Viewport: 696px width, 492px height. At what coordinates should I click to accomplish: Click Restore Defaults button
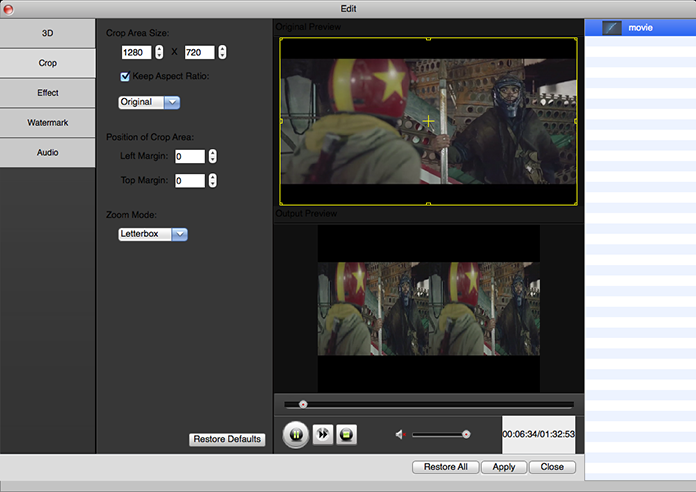[227, 439]
